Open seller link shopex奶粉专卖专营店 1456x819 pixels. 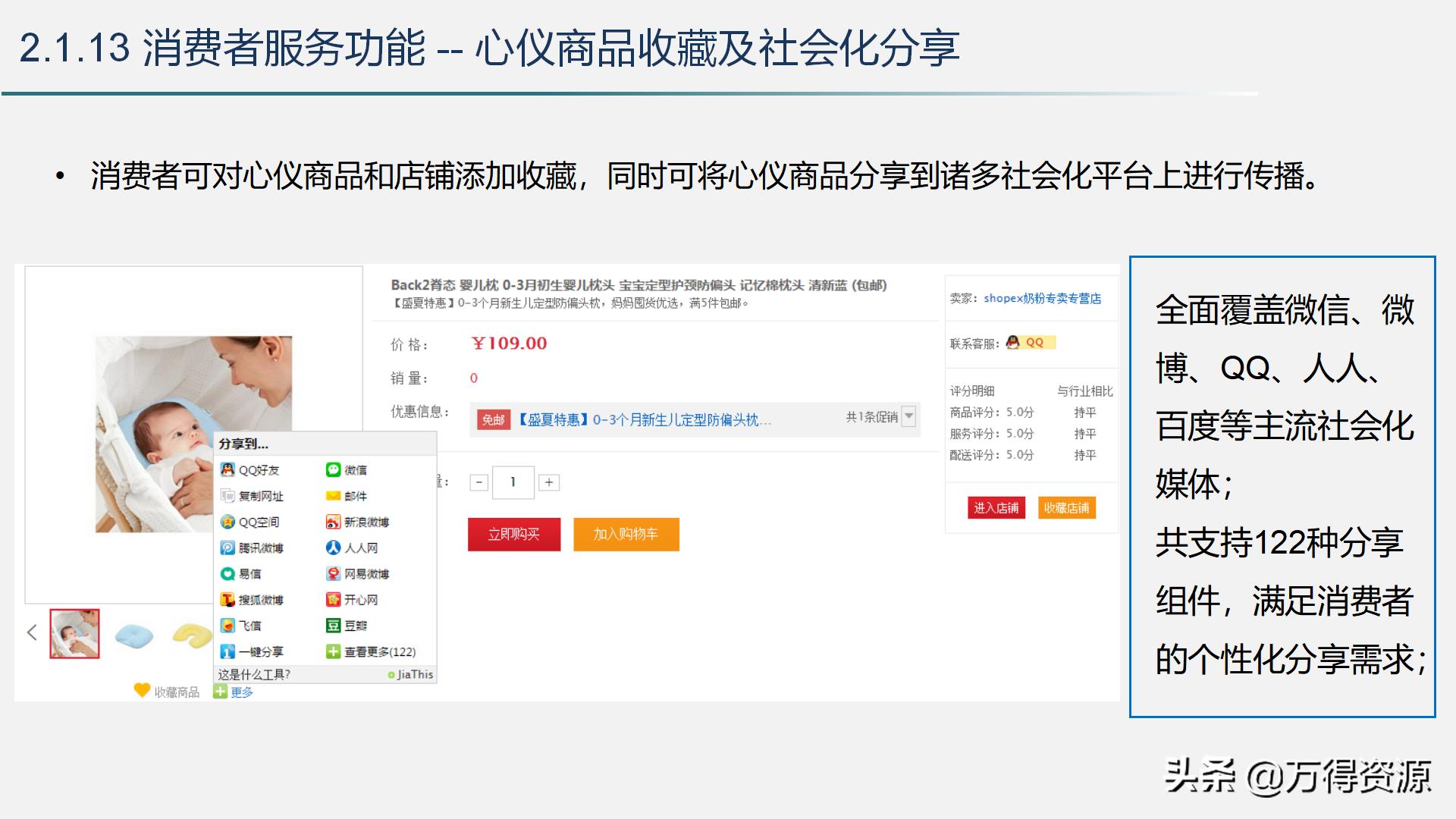[1041, 299]
